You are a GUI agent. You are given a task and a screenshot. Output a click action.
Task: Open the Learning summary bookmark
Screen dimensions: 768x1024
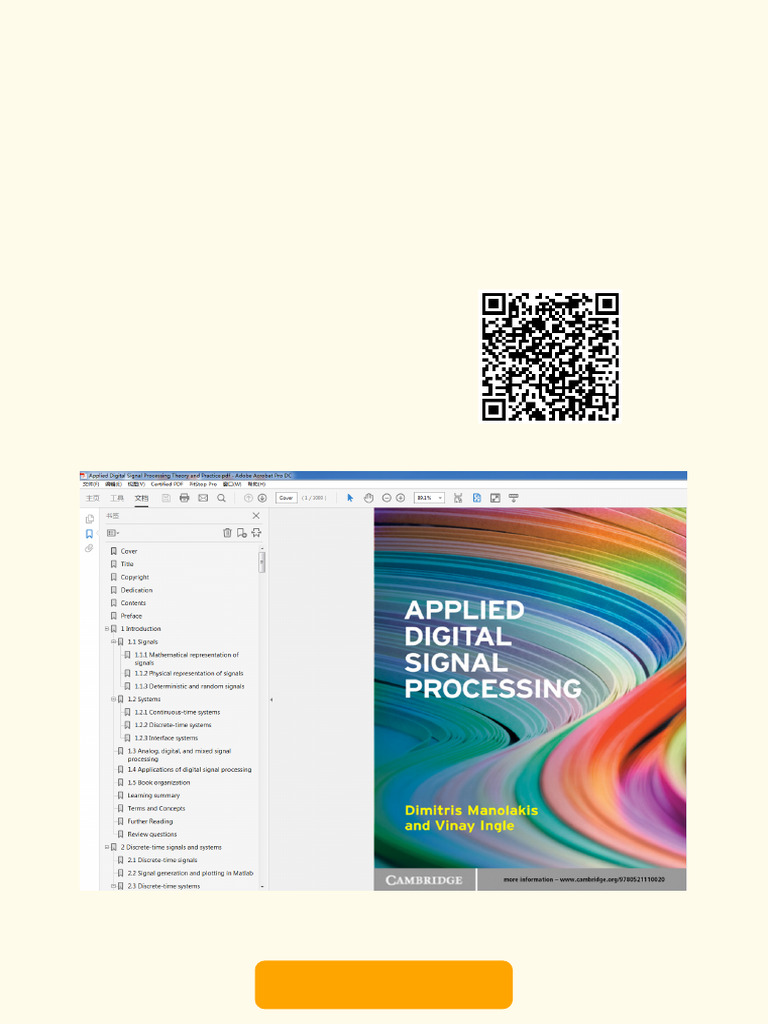click(153, 795)
